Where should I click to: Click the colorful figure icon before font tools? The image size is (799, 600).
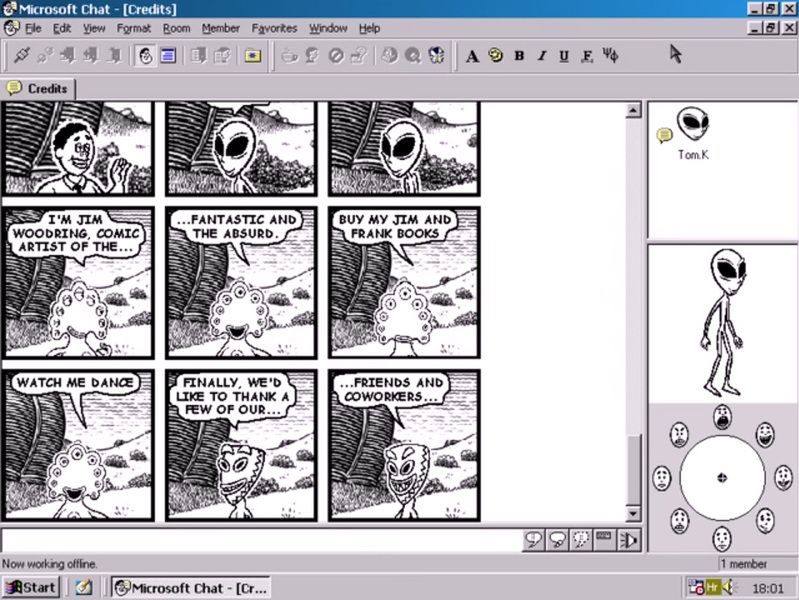437,55
